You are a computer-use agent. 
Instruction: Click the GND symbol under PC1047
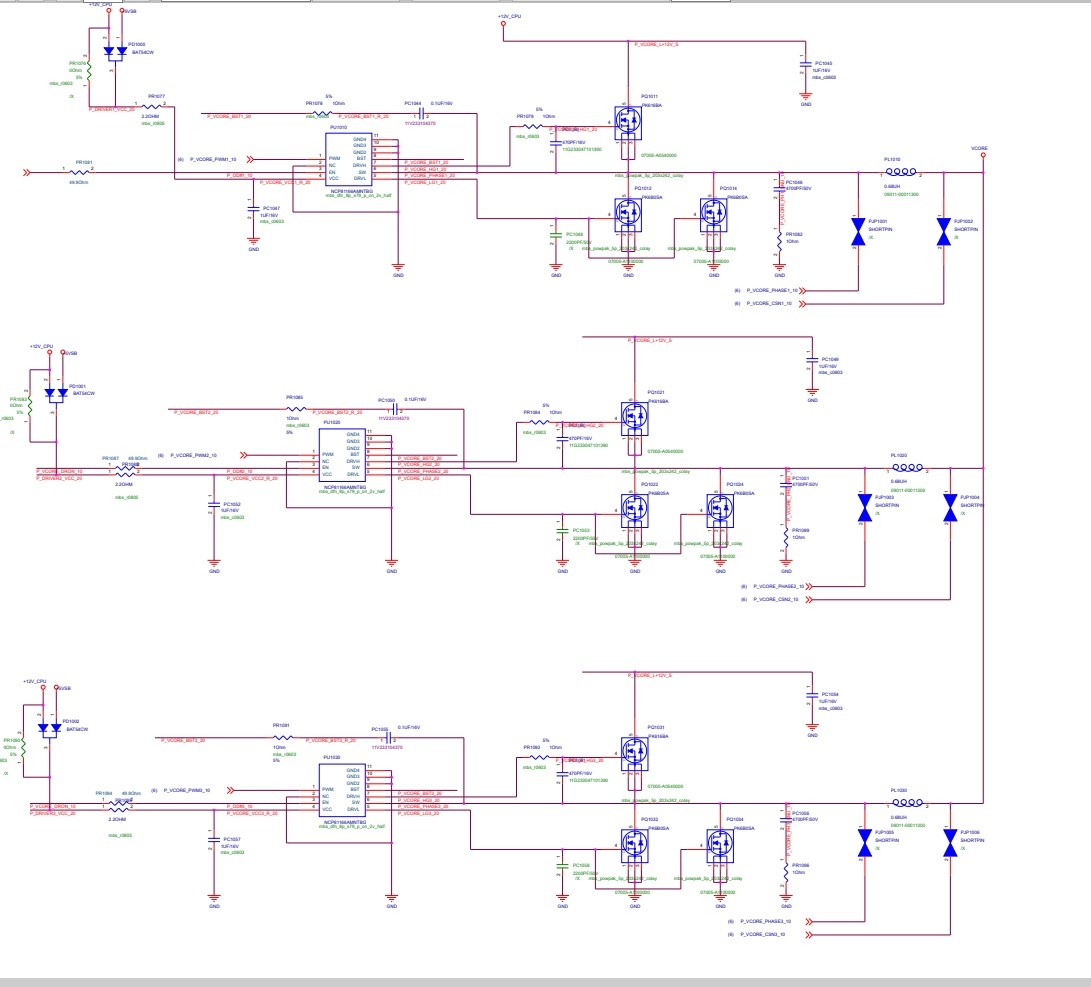(x=253, y=243)
